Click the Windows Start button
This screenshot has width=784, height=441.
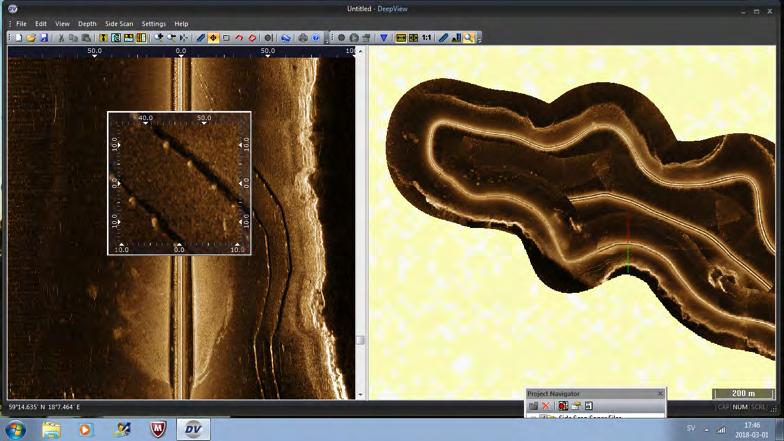pos(16,430)
